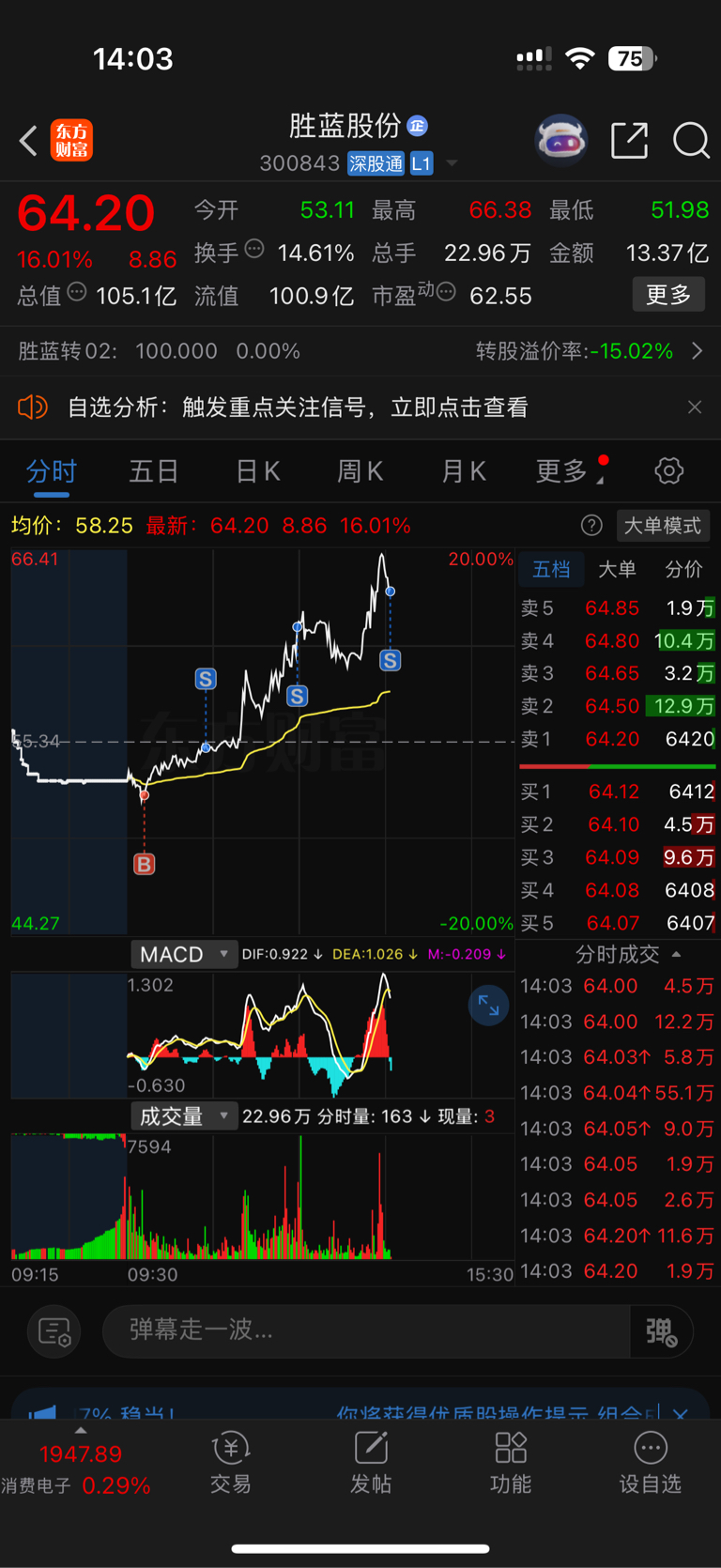Expand stock code dropdown triangle
Viewport: 721px width, 1568px height.
(x=453, y=163)
